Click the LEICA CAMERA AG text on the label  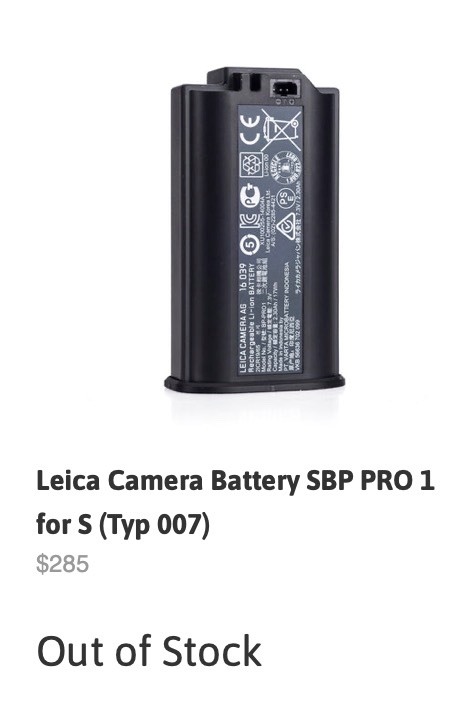(243, 338)
